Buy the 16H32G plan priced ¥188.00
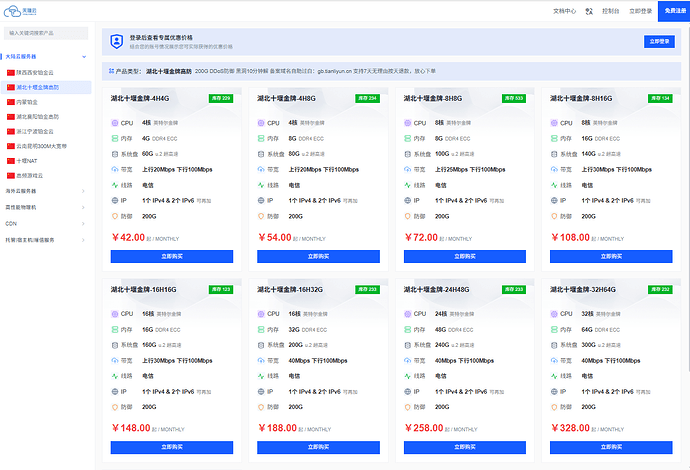690x470 pixels. click(318, 447)
